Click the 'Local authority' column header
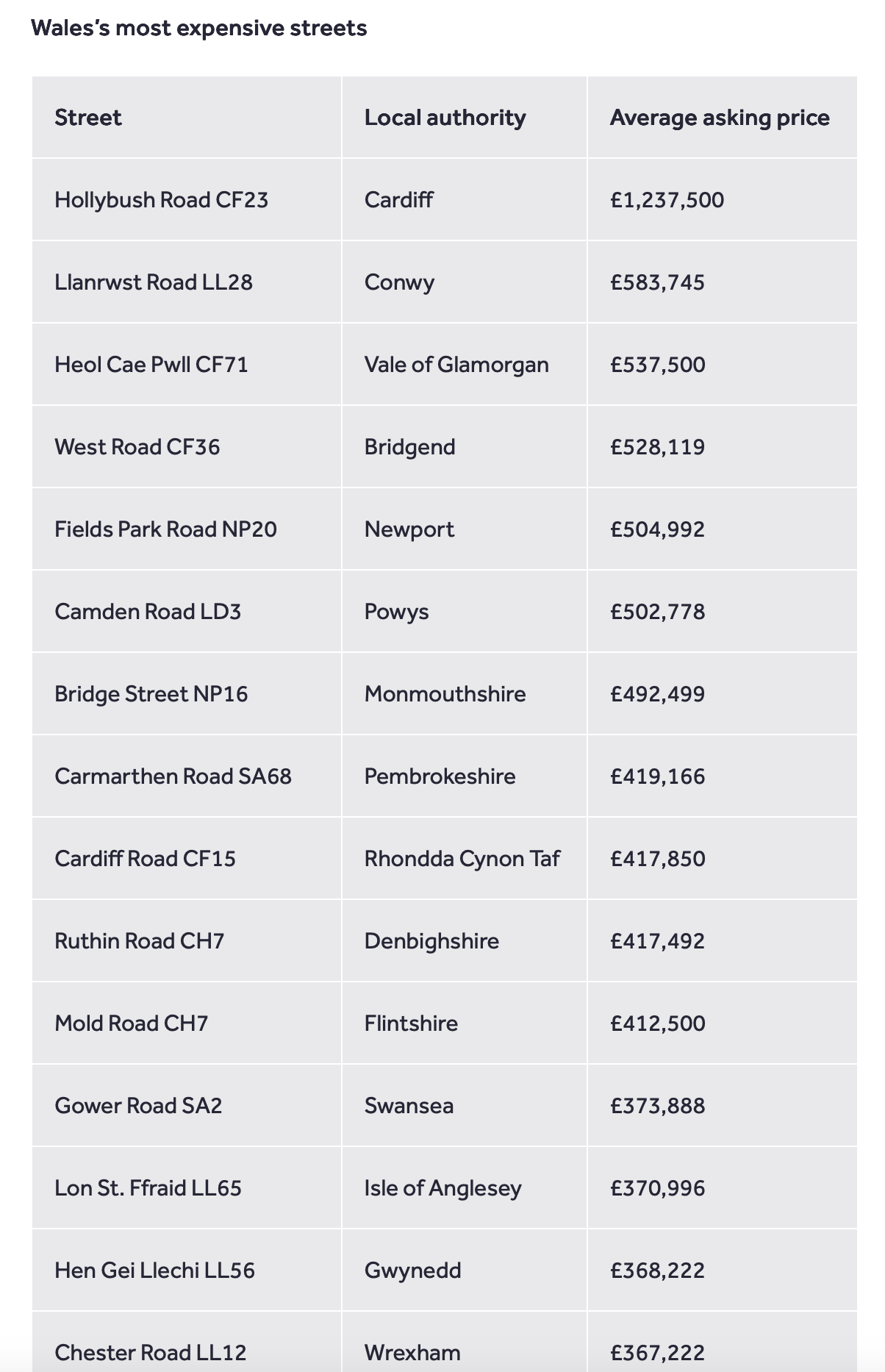Viewport: 885px width, 1372px height. pyautogui.click(x=445, y=118)
